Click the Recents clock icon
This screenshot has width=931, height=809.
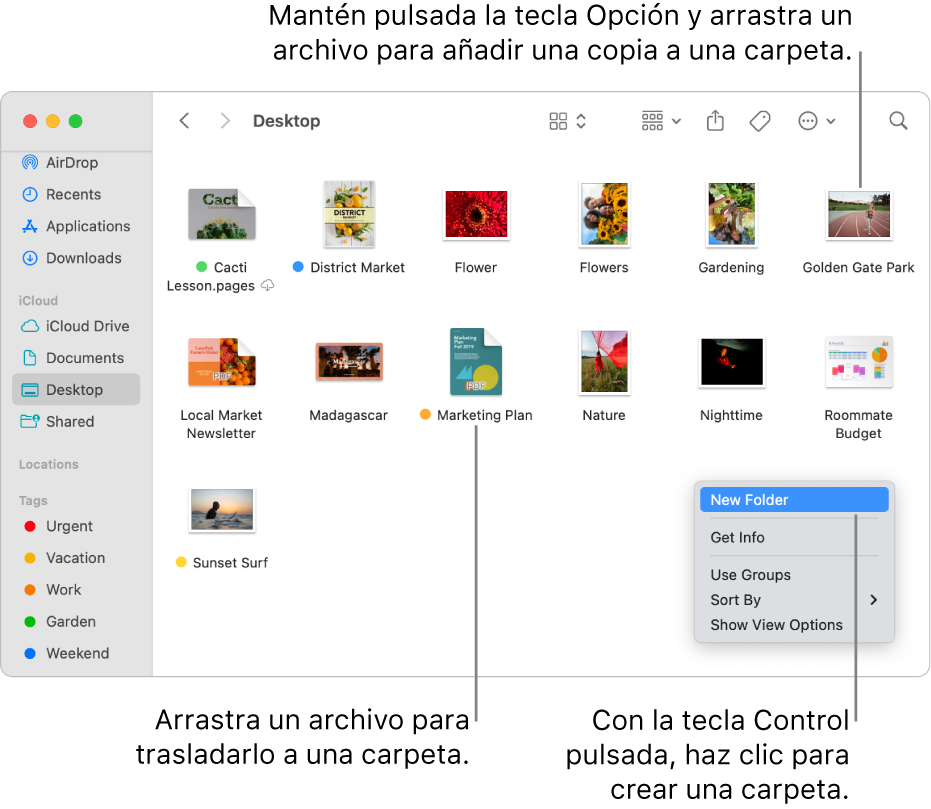pyautogui.click(x=30, y=195)
